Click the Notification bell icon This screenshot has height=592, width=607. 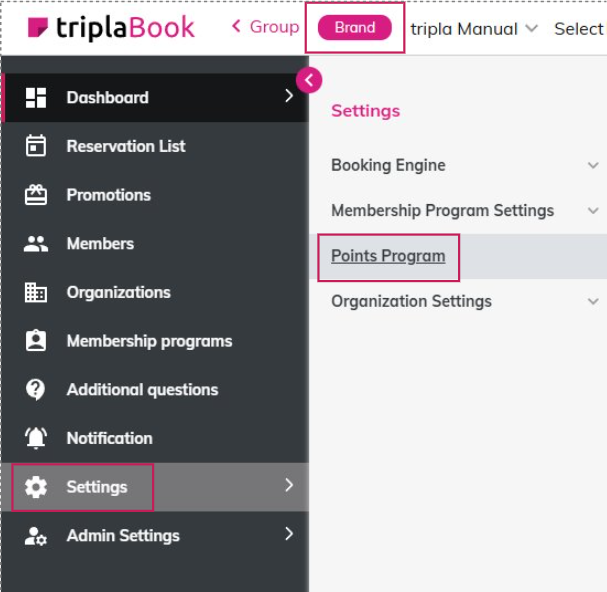[x=36, y=438]
